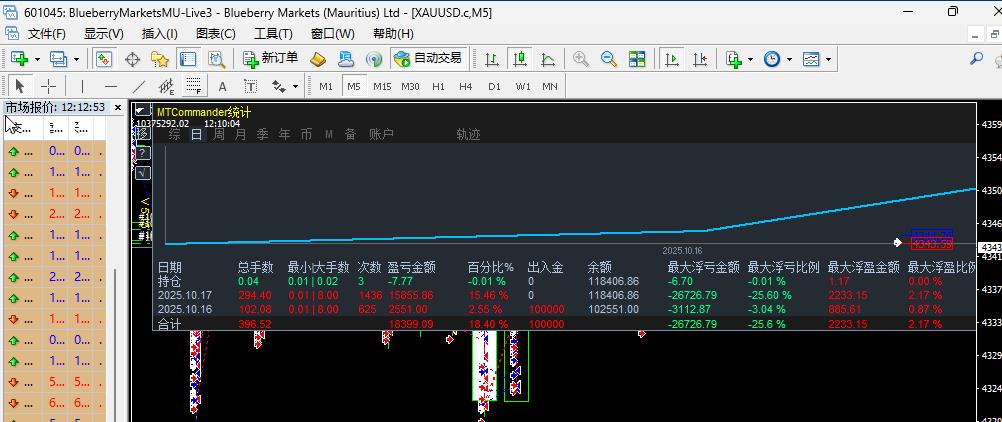Click the signals broadcast icon
This screenshot has height=422, width=1002.
coord(374,59)
